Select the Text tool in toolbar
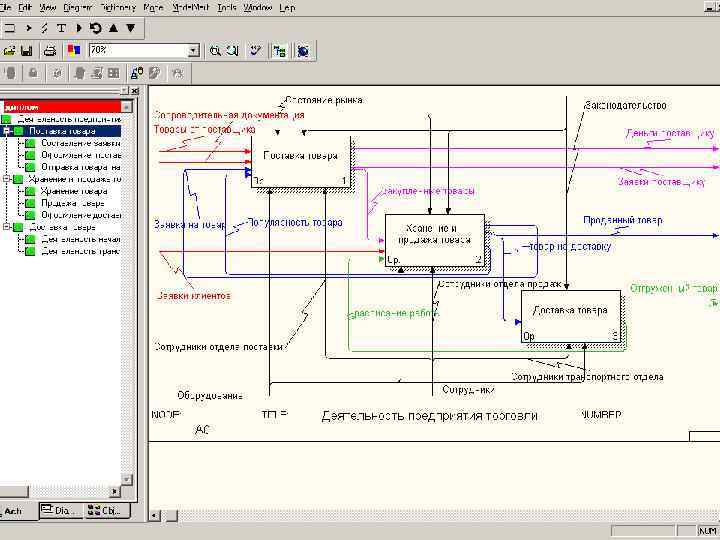 [x=61, y=28]
